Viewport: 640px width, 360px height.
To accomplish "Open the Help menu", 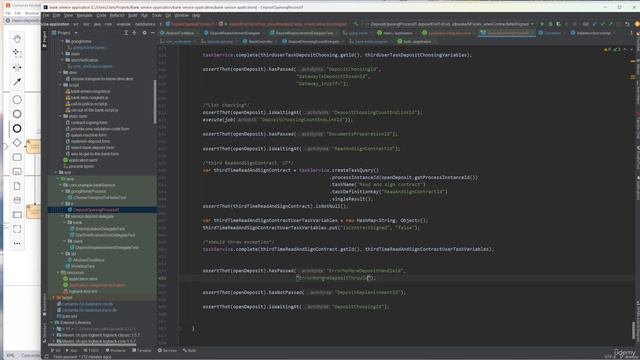I will tap(196, 16).
